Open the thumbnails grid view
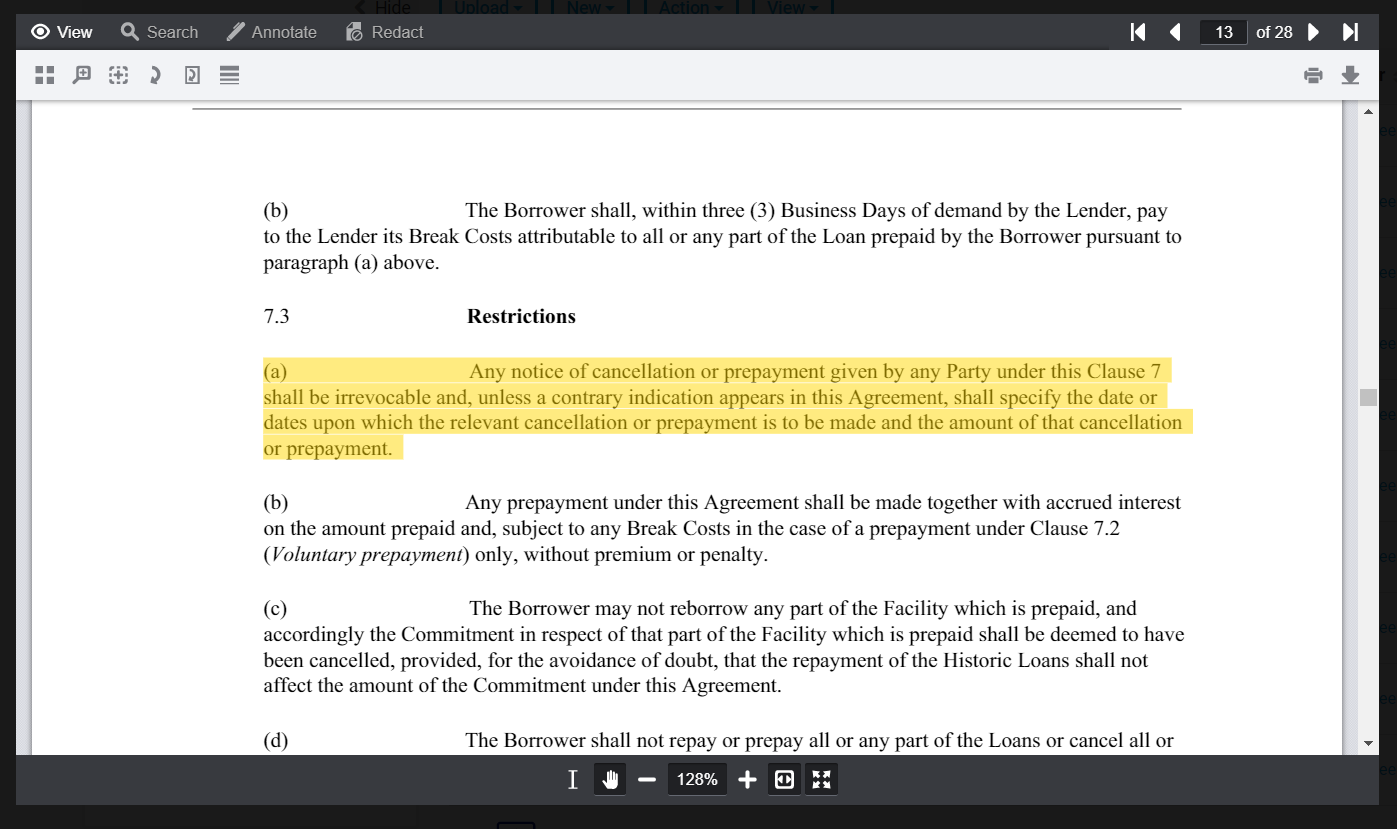The height and width of the screenshot is (829, 1397). pyautogui.click(x=45, y=75)
